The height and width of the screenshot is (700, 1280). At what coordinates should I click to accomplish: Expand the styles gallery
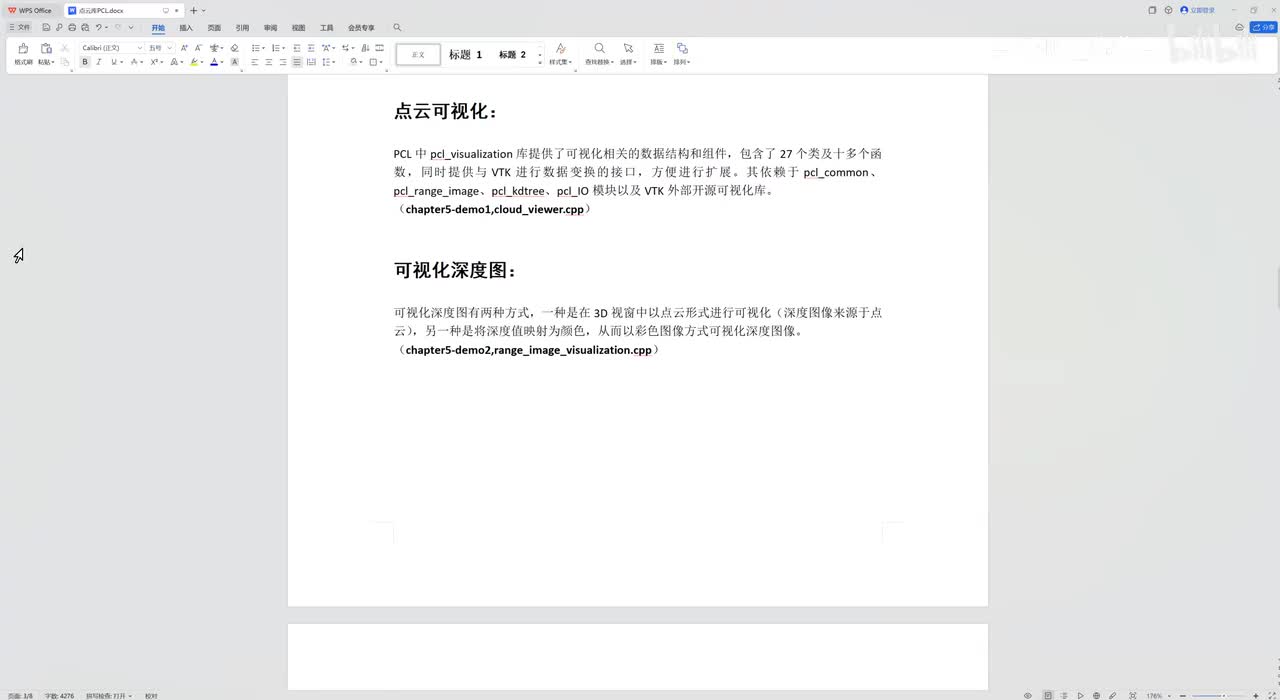[x=540, y=62]
